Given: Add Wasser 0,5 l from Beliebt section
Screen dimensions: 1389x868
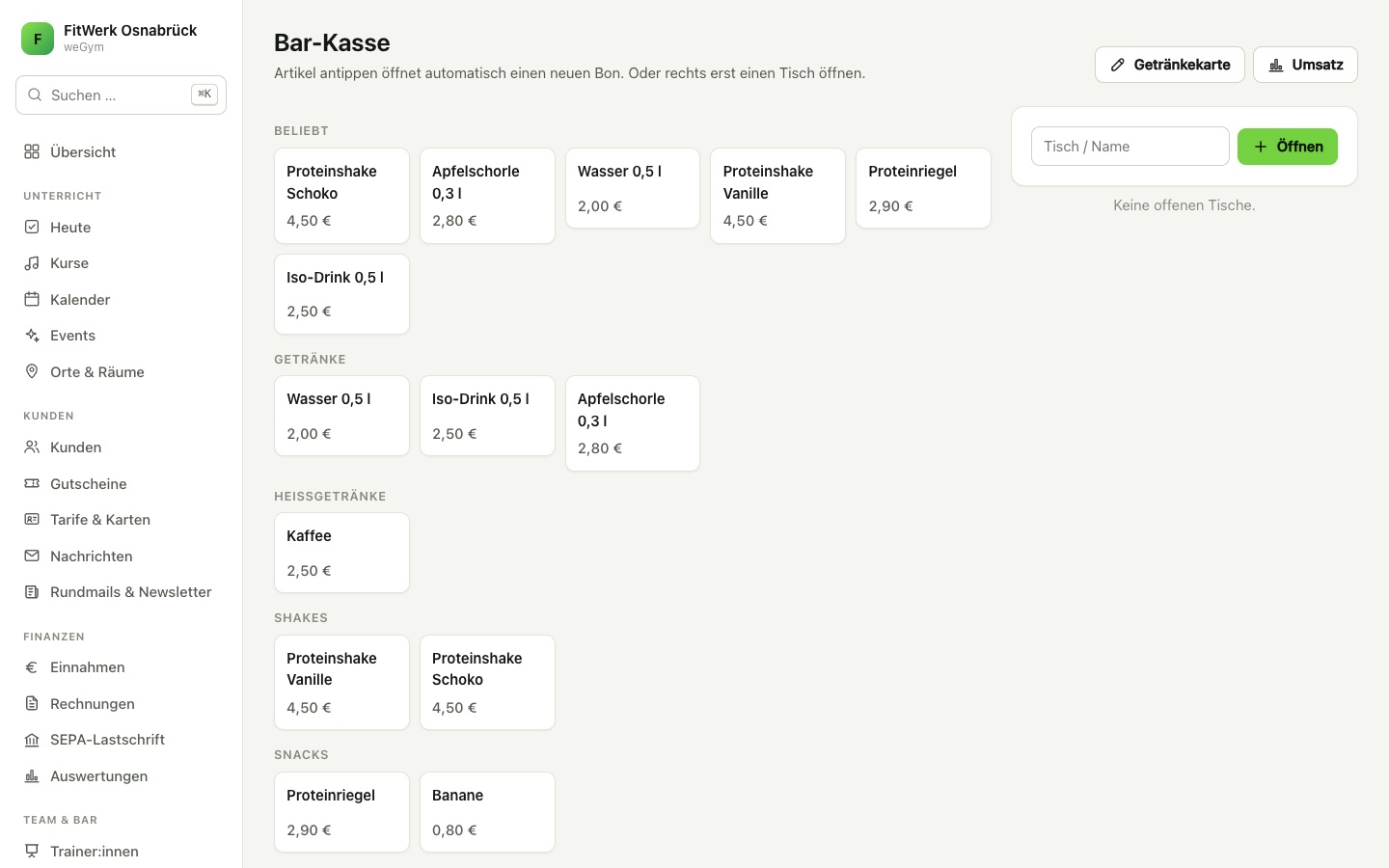Looking at the screenshot, I should tap(633, 188).
